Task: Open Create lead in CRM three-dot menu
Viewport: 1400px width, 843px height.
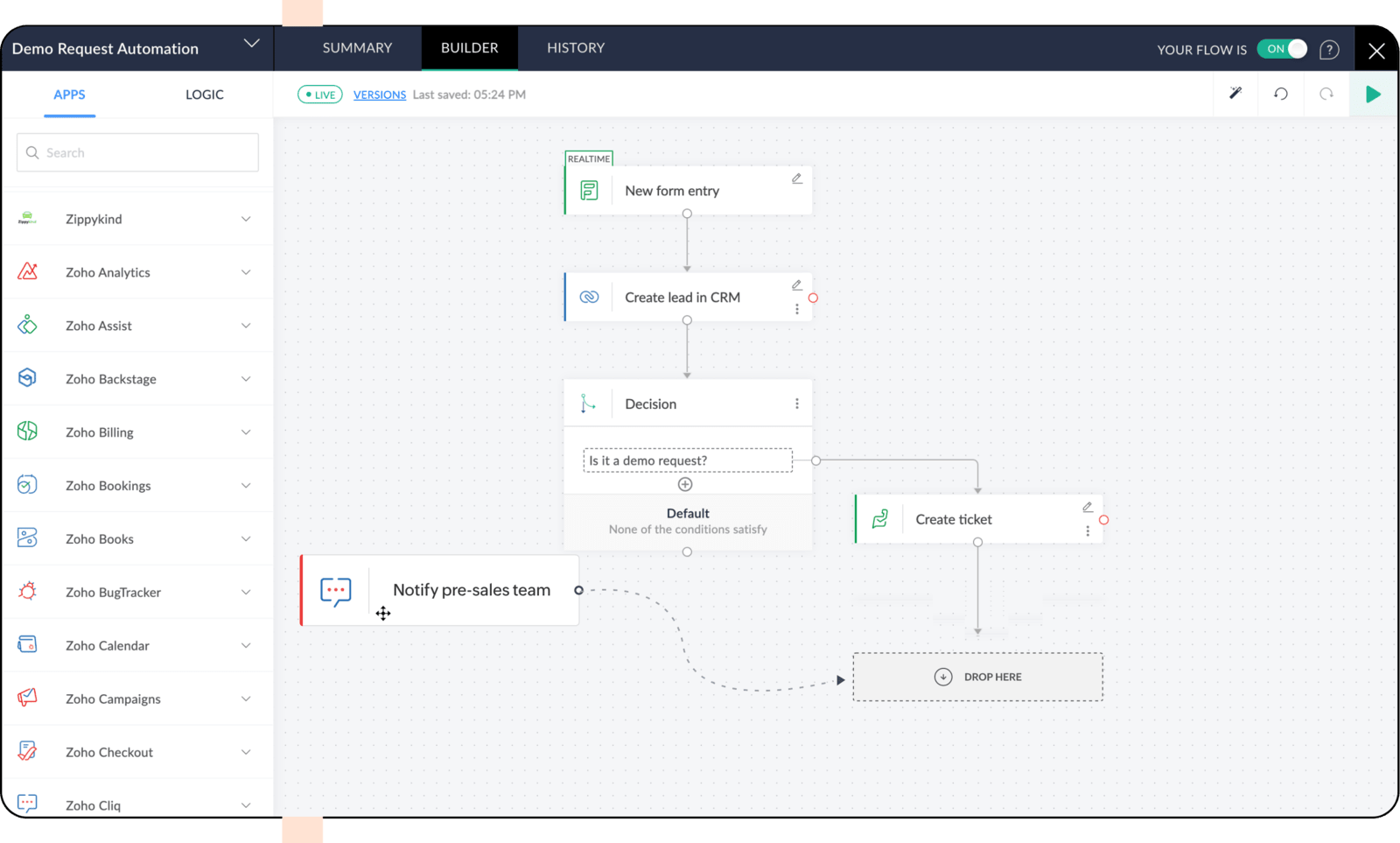Action: point(796,309)
